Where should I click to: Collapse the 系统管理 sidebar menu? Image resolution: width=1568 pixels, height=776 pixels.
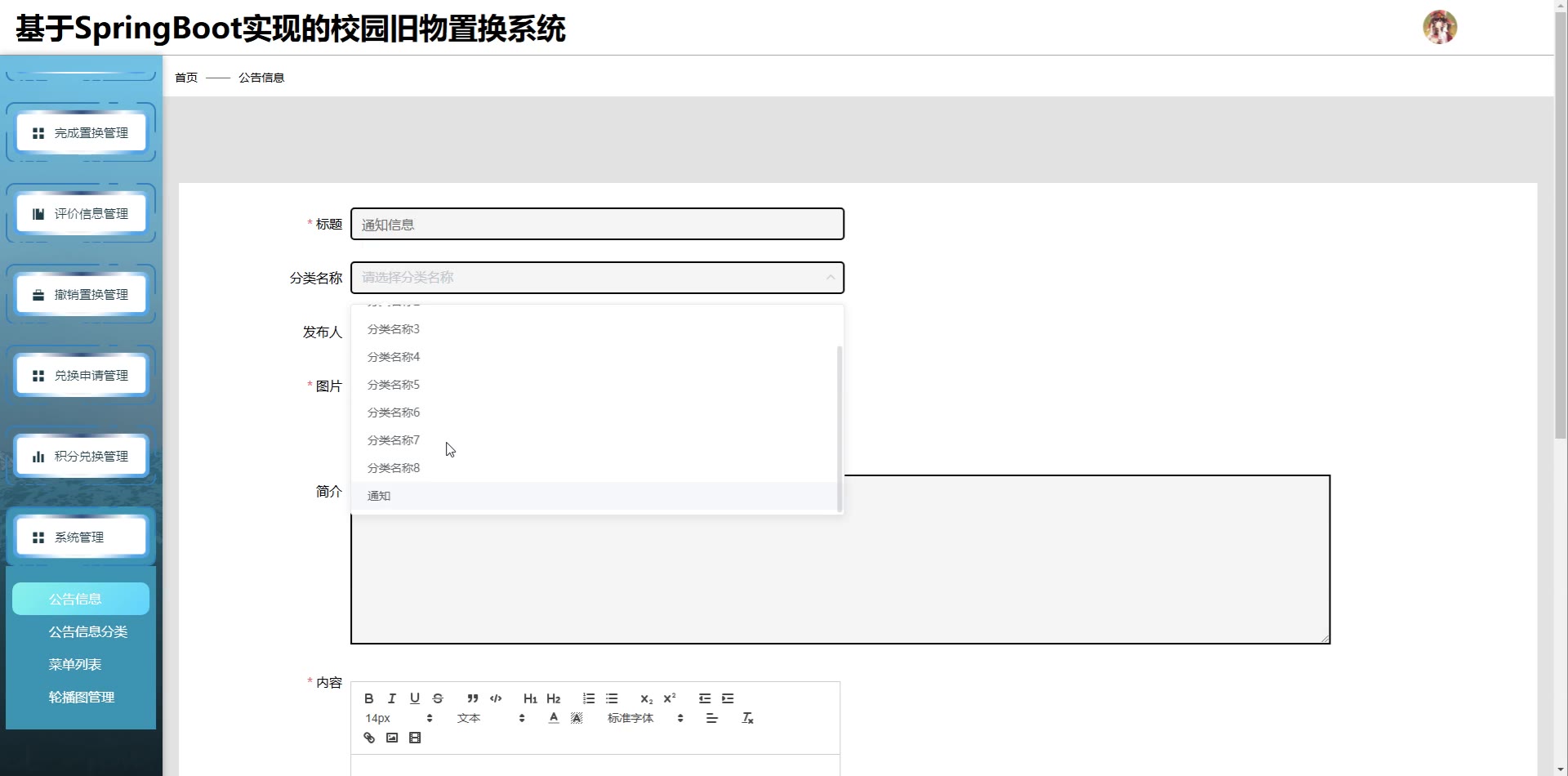click(81, 537)
